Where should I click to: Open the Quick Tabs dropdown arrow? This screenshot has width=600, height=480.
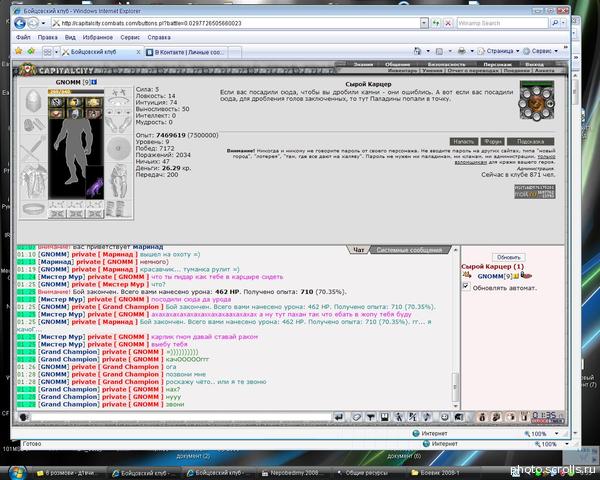57,52
